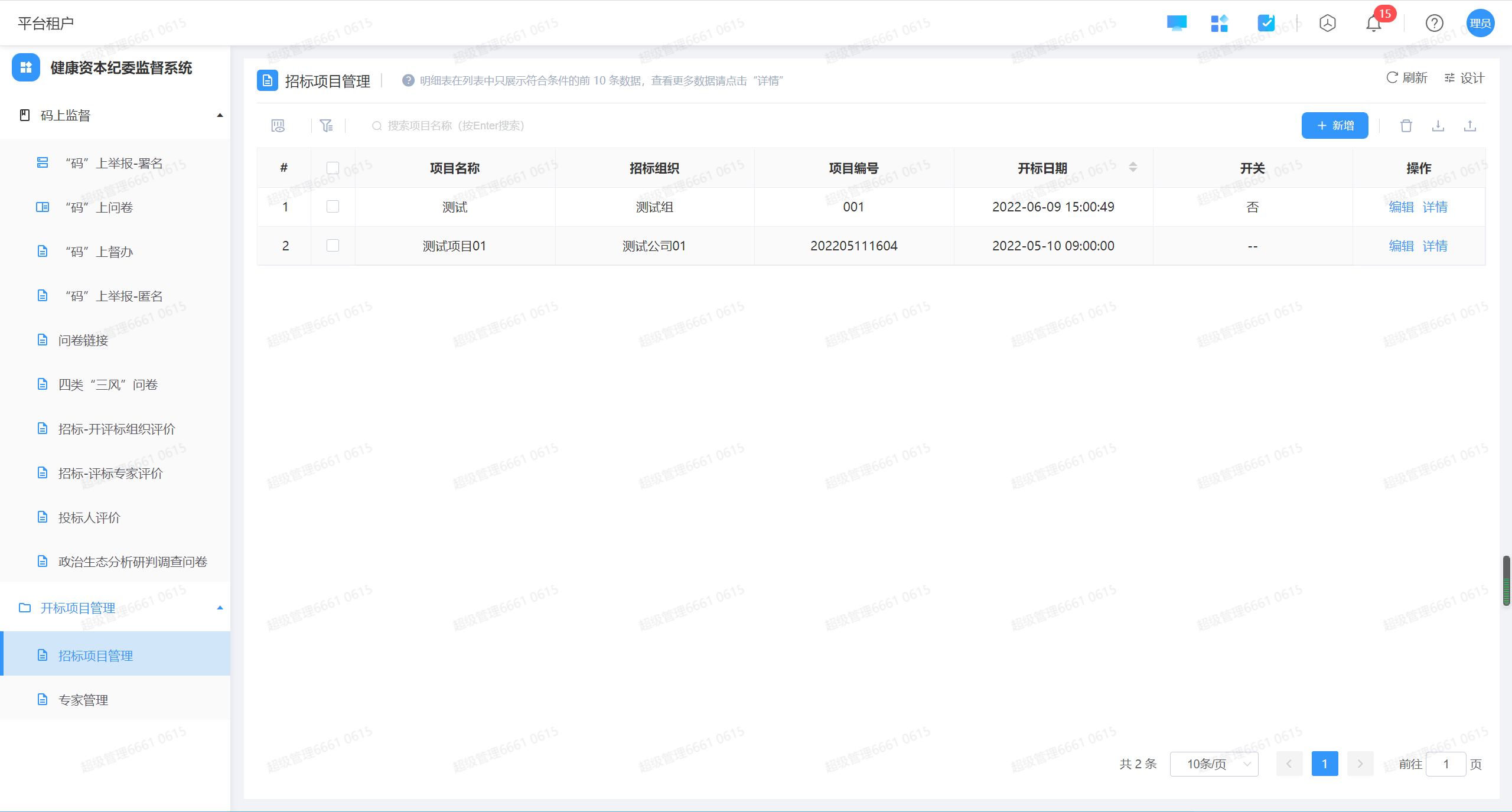This screenshot has width=1512, height=812.
Task: Open the 10条/页 page size dropdown
Action: click(x=1214, y=764)
